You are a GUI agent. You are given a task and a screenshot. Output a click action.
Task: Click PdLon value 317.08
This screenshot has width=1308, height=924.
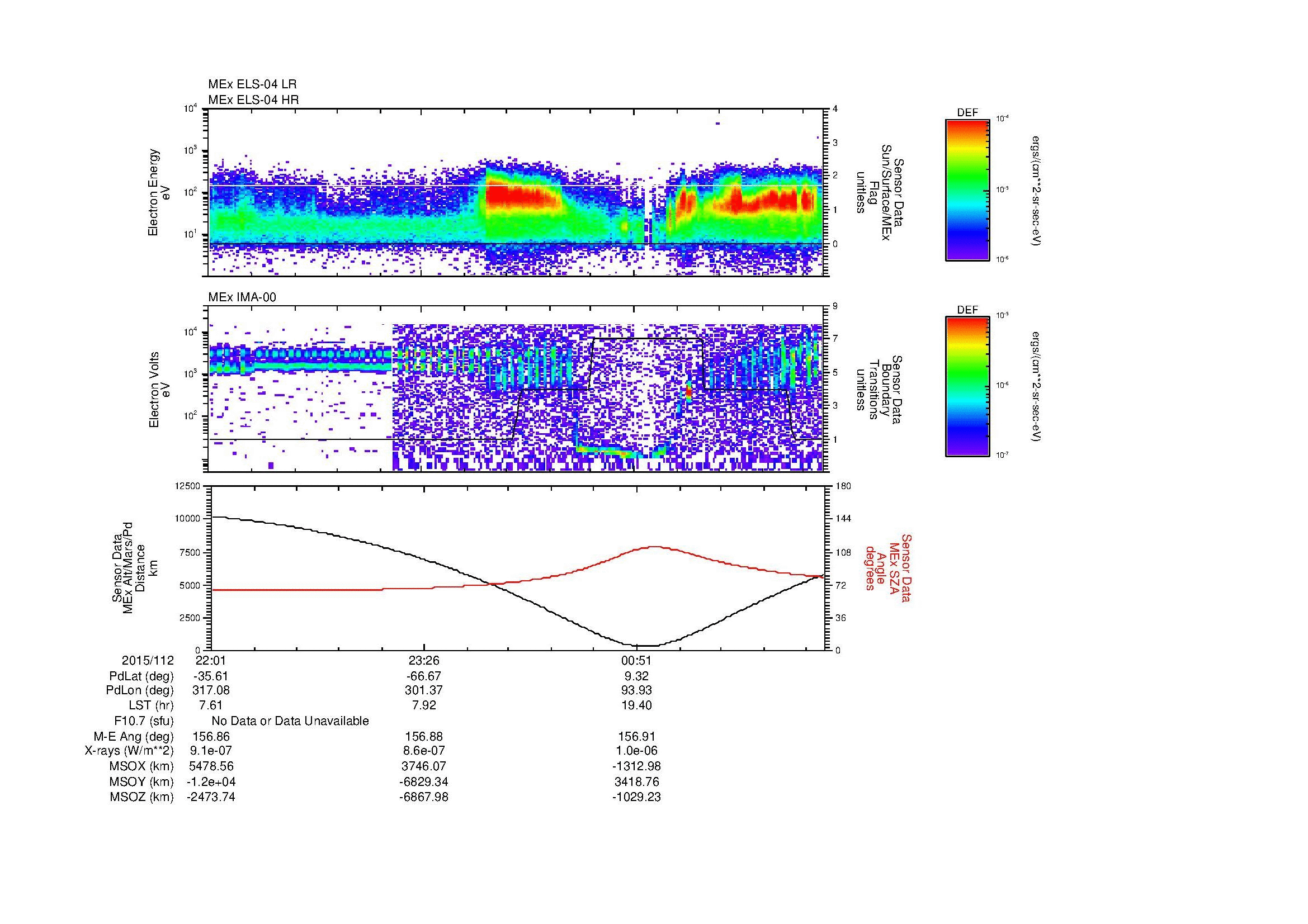(x=211, y=690)
